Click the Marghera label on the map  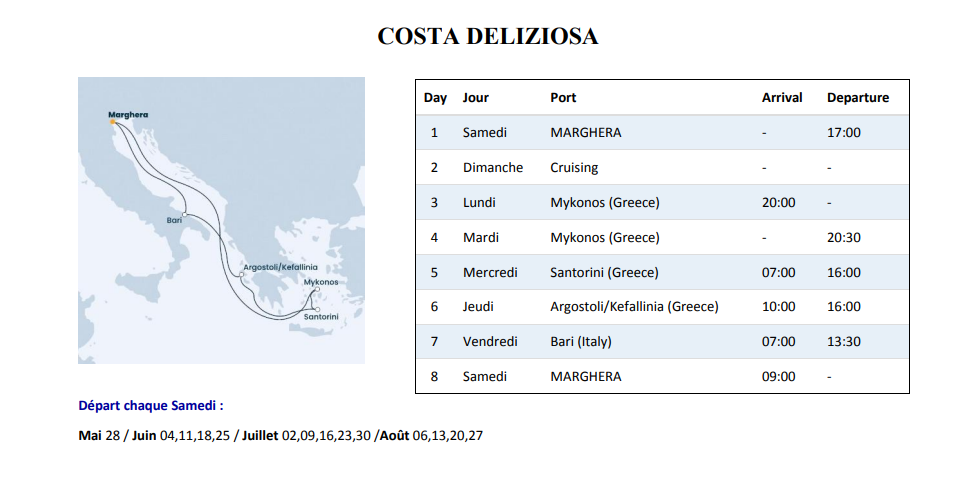click(x=128, y=115)
